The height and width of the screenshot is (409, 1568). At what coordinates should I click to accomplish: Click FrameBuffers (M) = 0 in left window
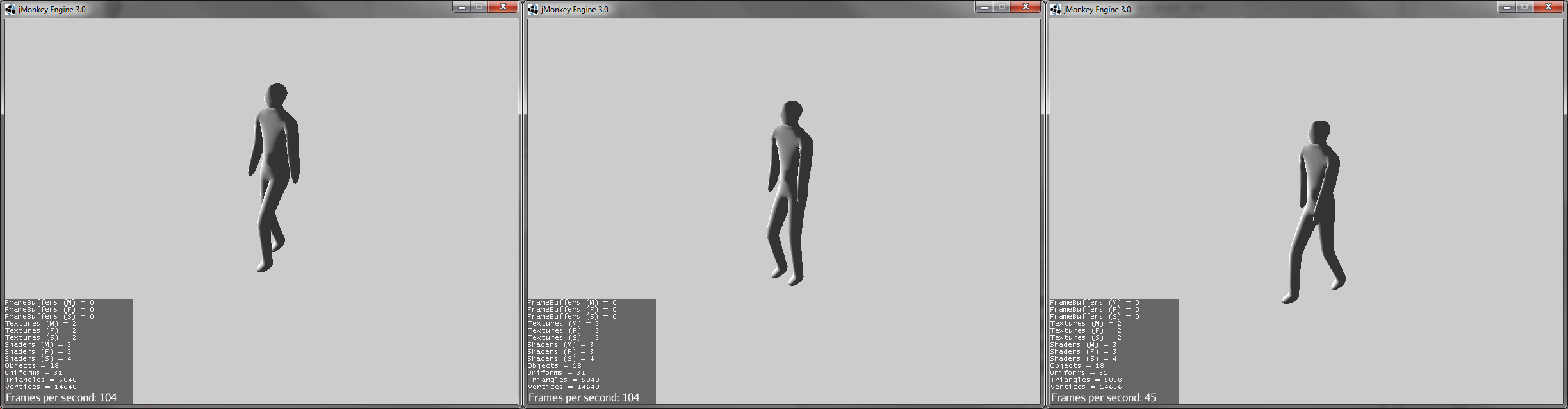click(x=49, y=303)
